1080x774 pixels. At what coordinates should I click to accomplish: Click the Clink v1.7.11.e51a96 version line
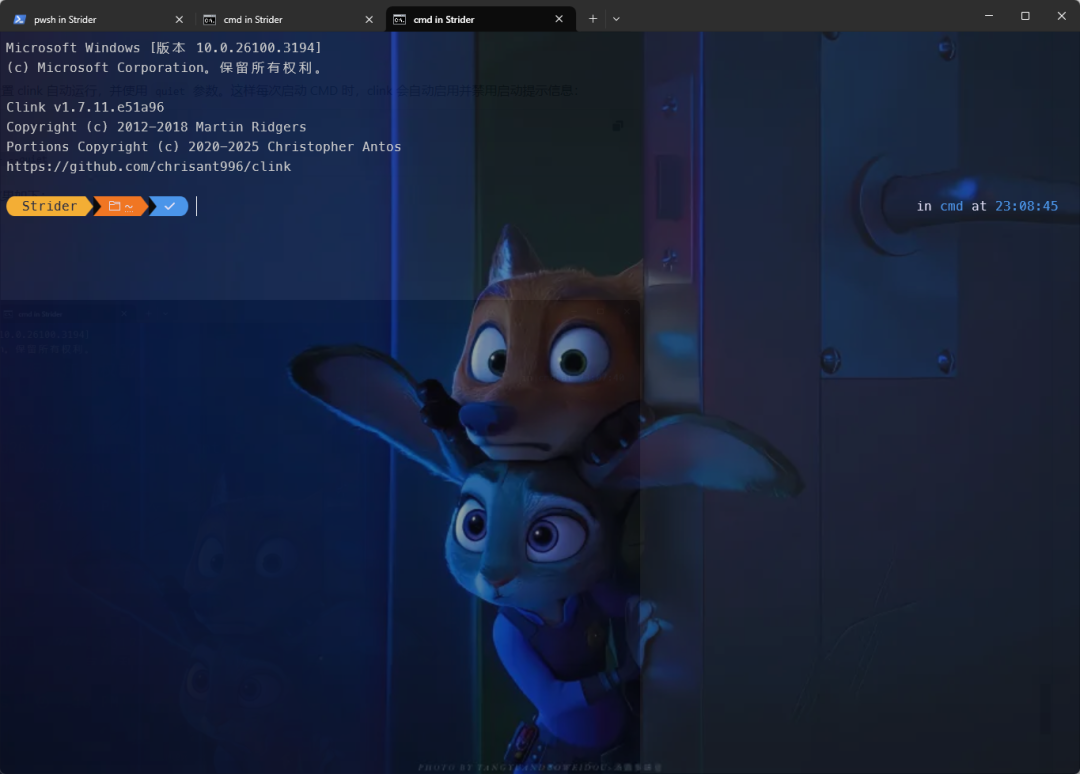(85, 107)
